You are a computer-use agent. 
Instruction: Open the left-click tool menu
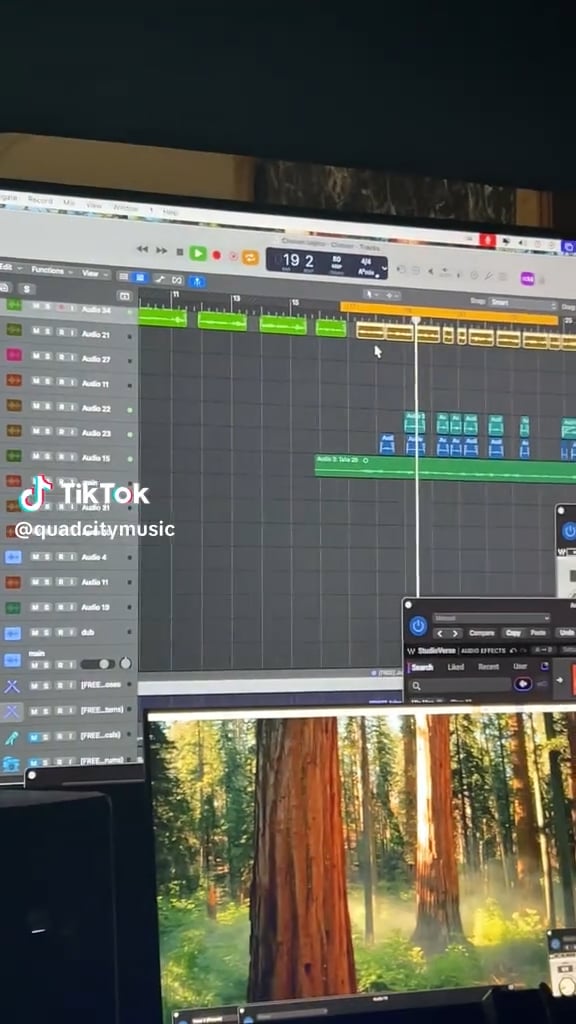coord(372,295)
